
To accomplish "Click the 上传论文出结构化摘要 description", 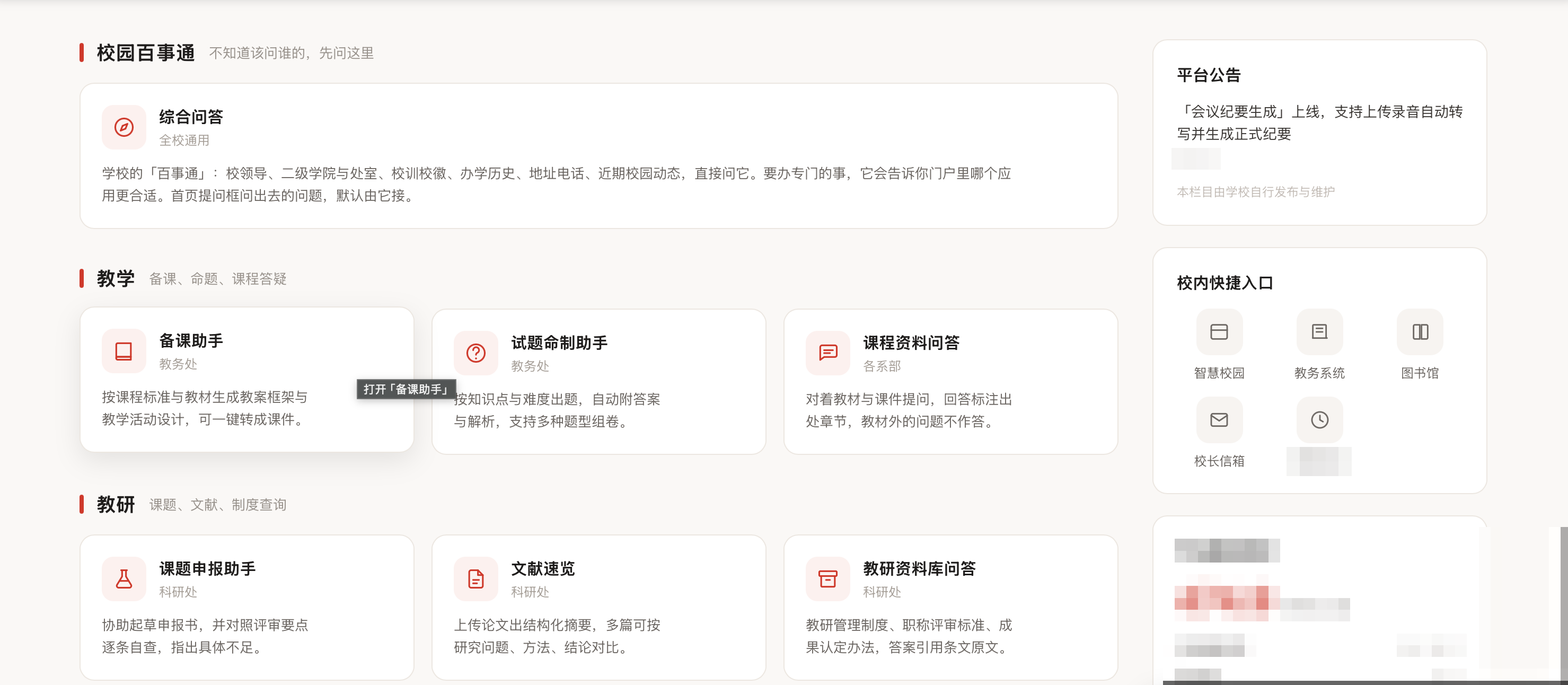I will pyautogui.click(x=557, y=636).
